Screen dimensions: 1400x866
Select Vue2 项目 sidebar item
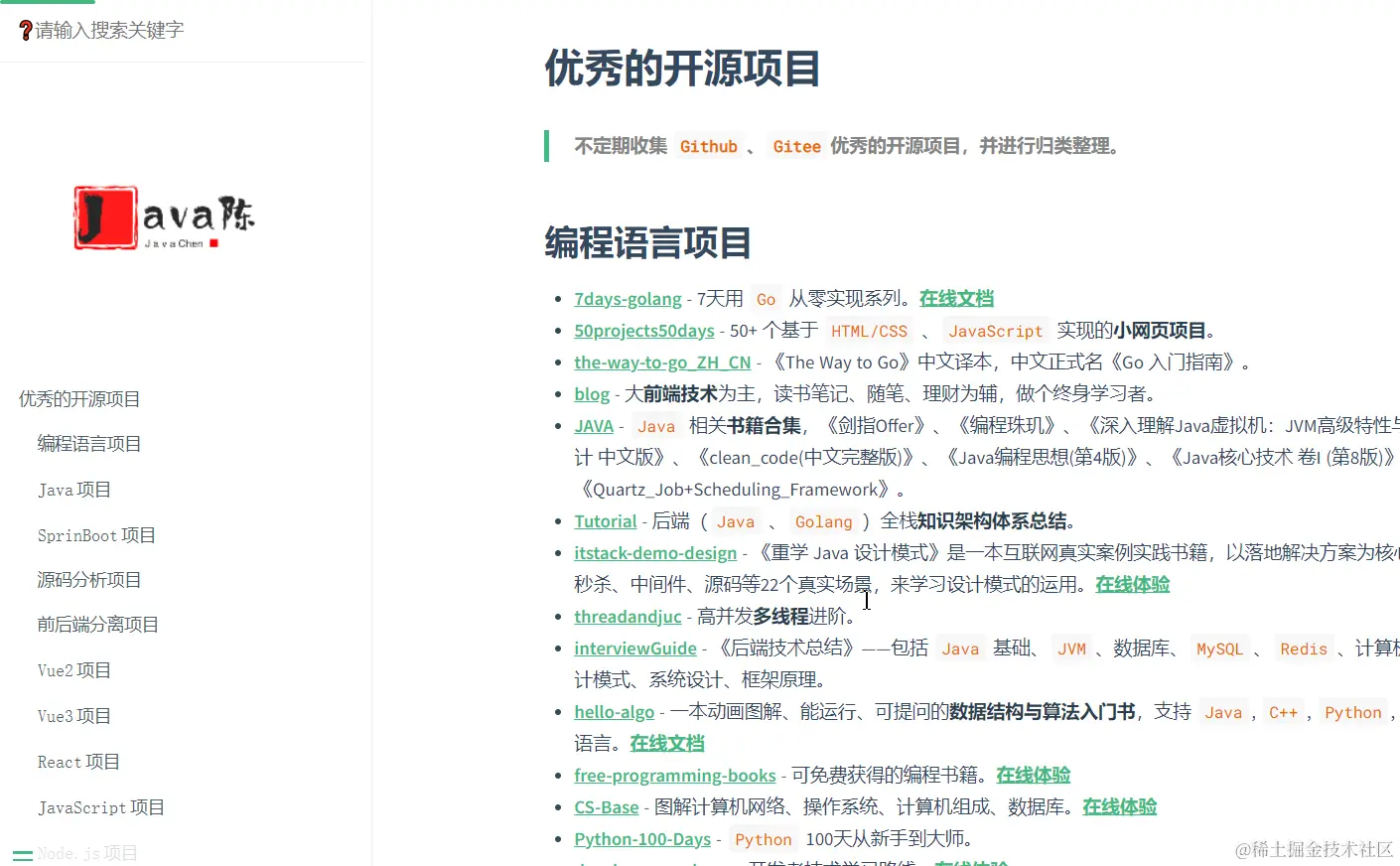[x=74, y=670]
